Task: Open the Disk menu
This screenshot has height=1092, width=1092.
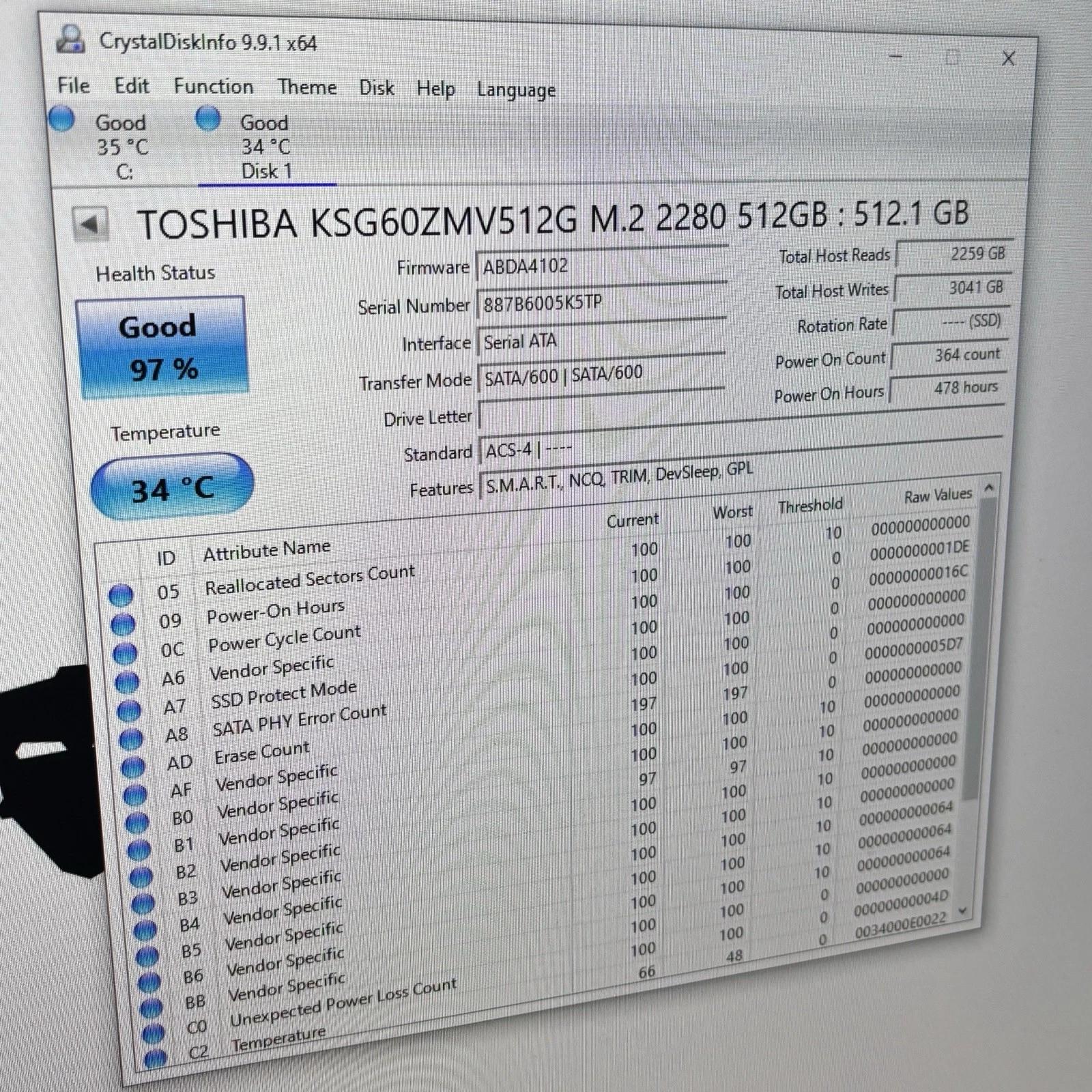Action: [377, 88]
